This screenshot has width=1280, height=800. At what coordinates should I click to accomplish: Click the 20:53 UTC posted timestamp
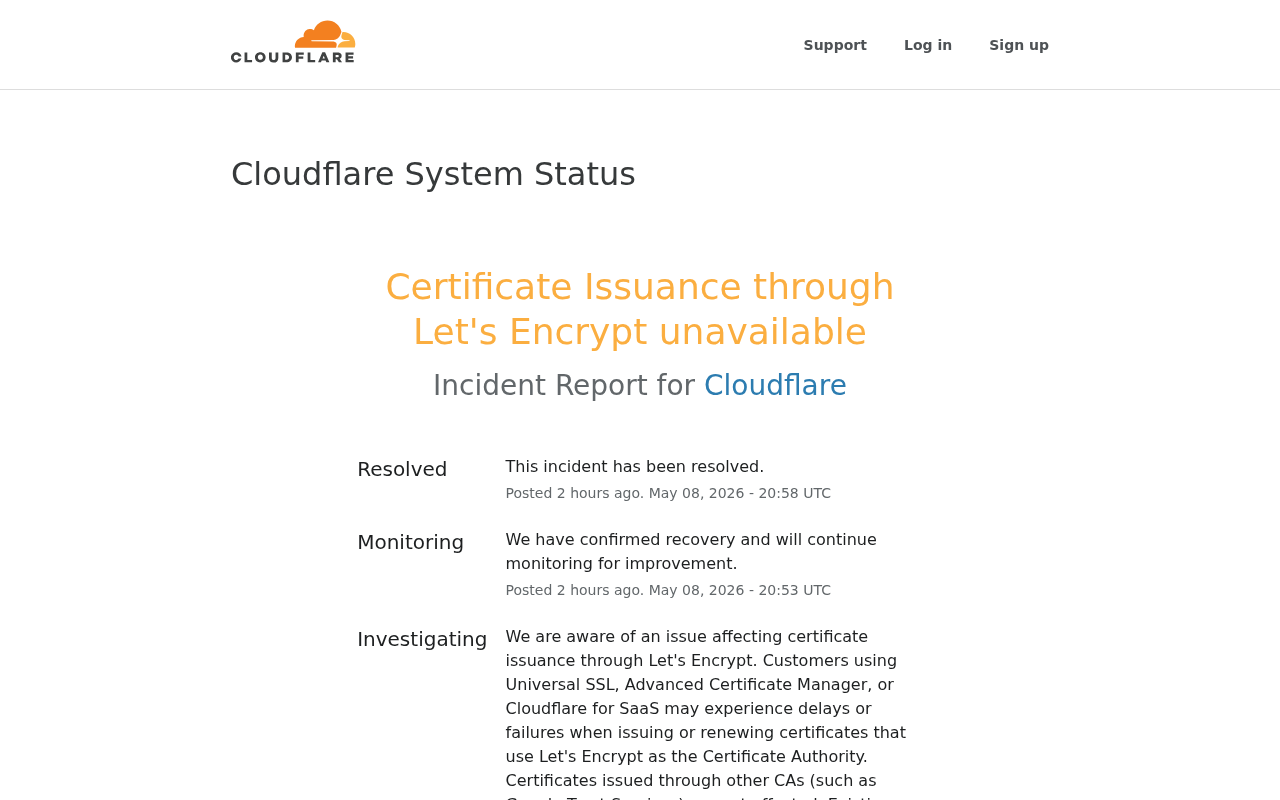click(668, 590)
